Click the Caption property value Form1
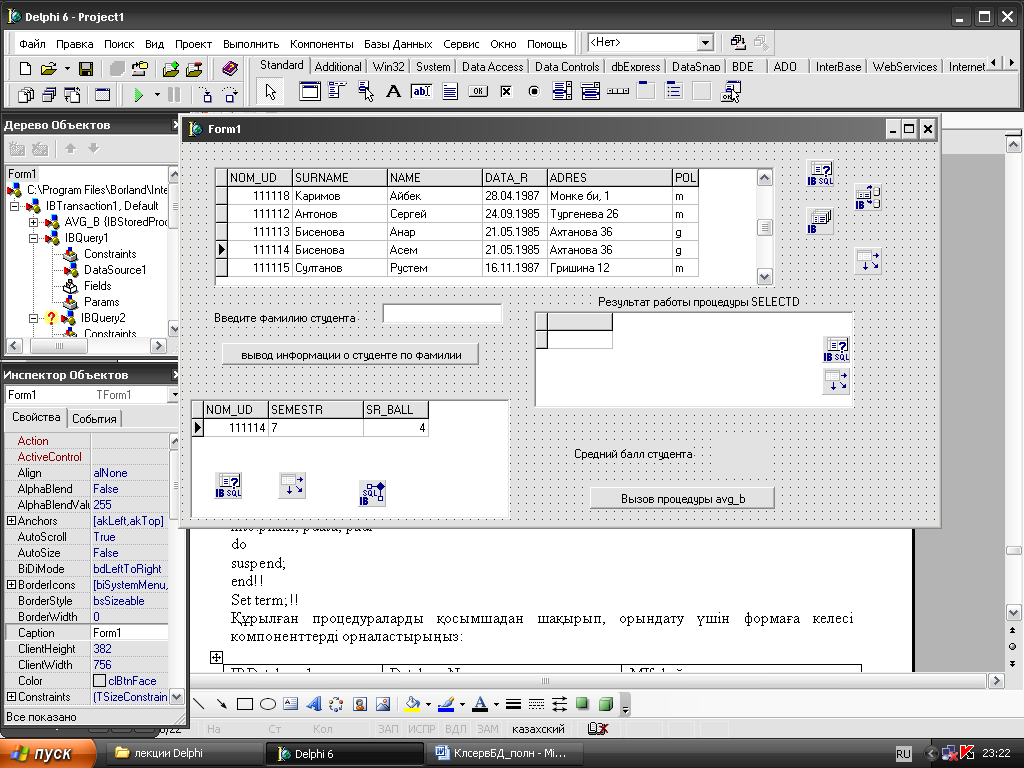 point(129,633)
